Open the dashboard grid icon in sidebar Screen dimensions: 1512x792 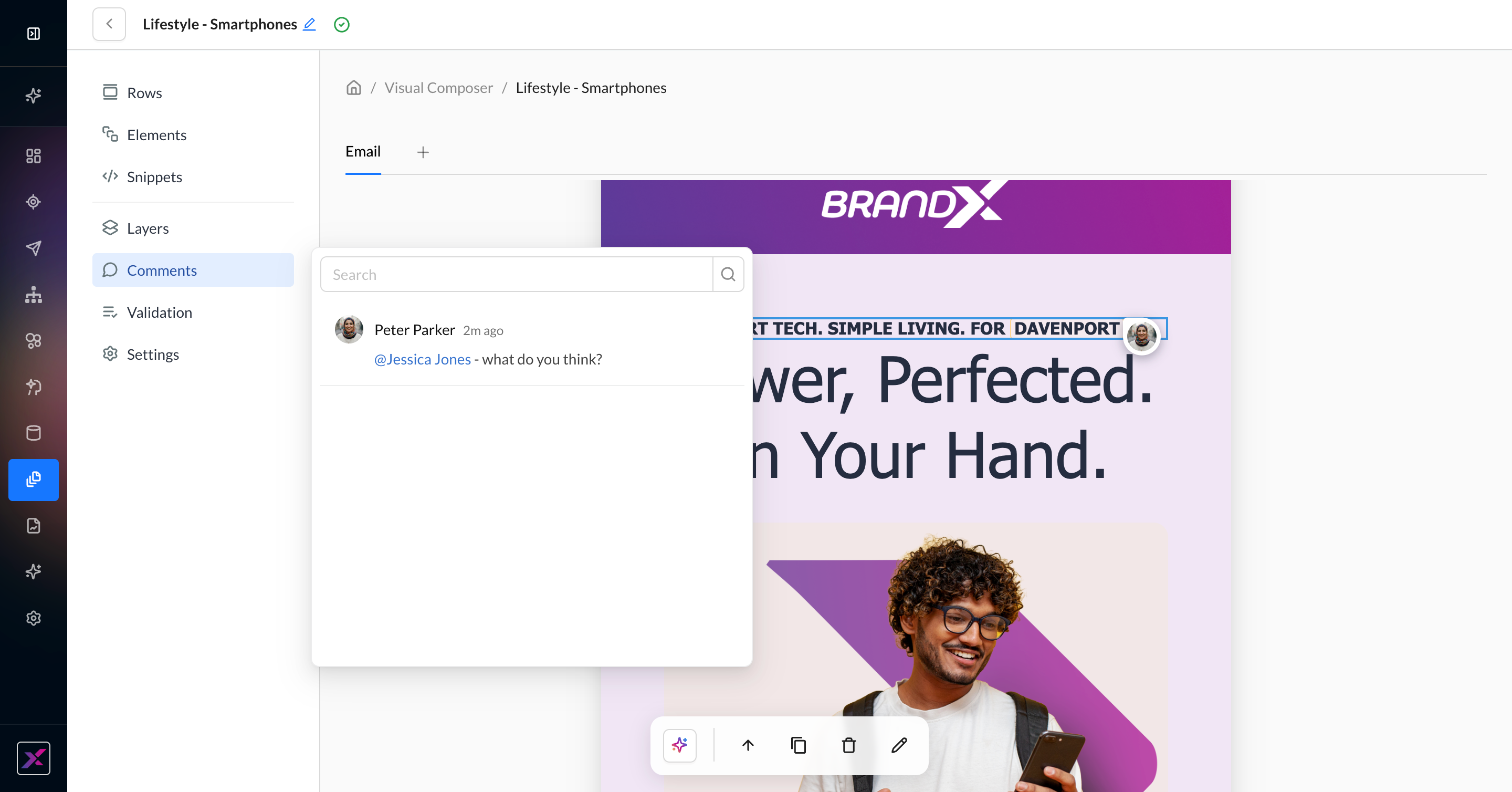coord(34,155)
